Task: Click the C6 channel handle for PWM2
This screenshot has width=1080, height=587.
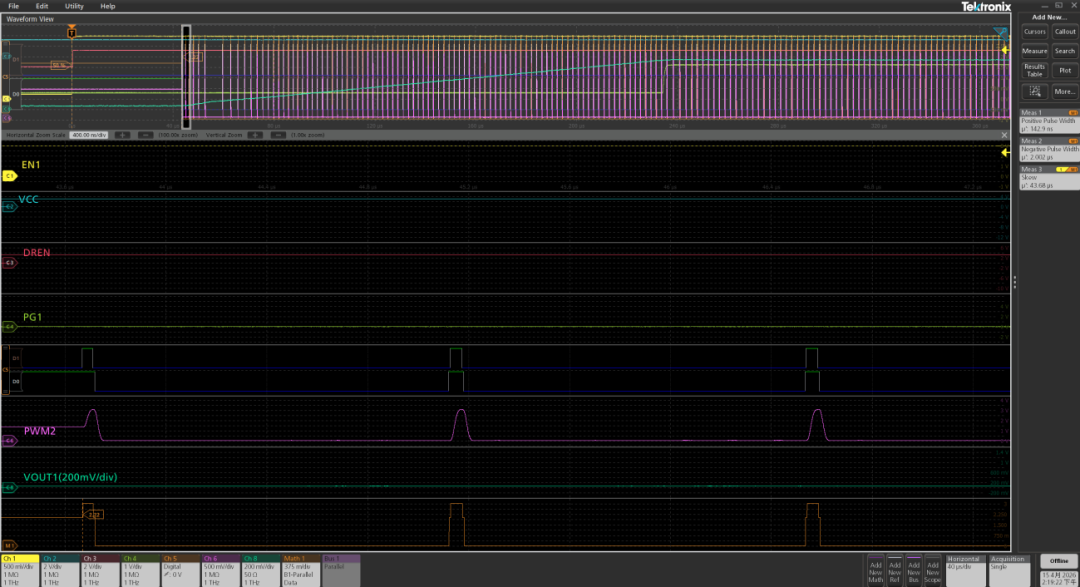Action: pos(9,441)
